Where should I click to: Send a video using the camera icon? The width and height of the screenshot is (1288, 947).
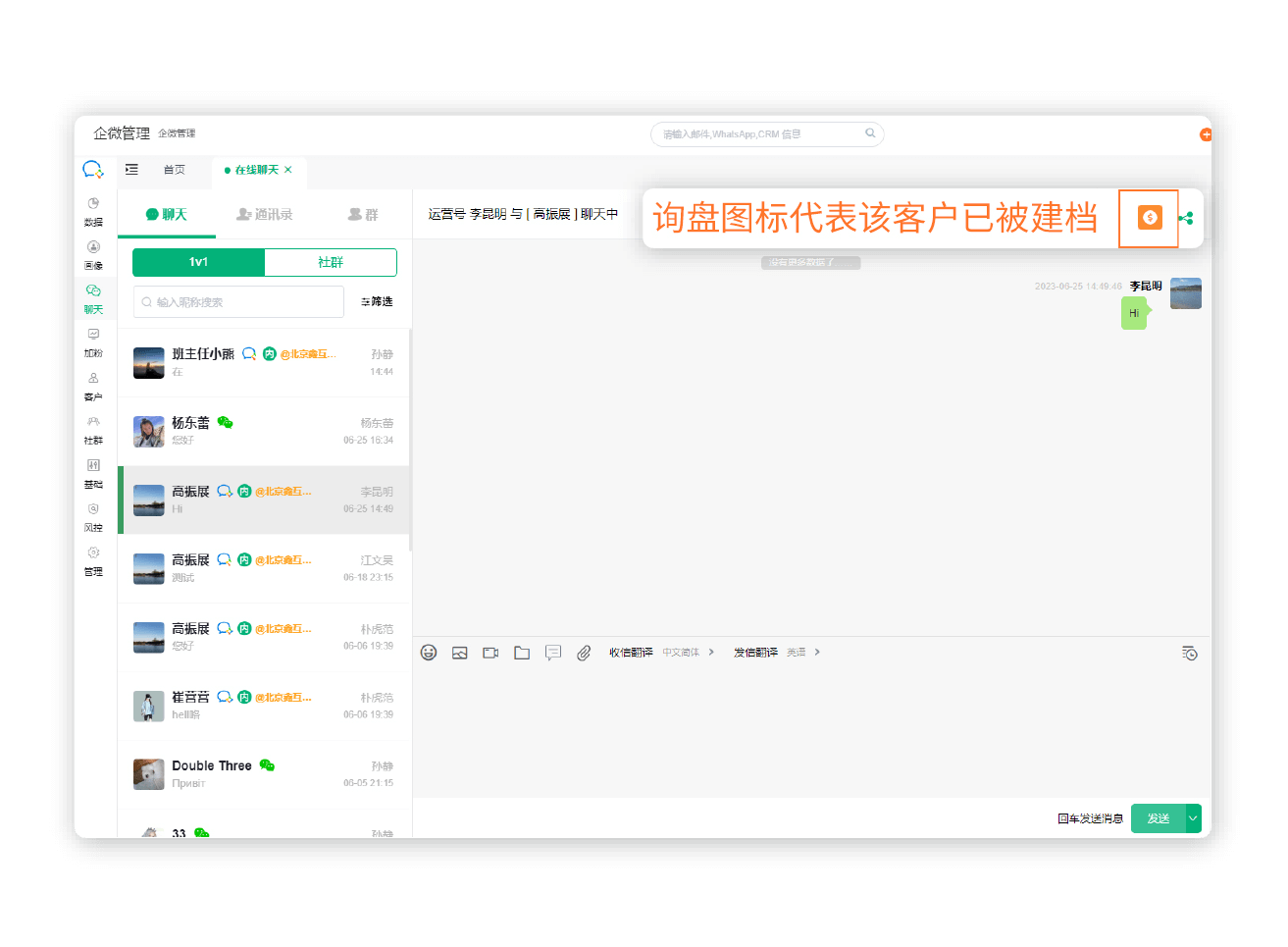(490, 653)
